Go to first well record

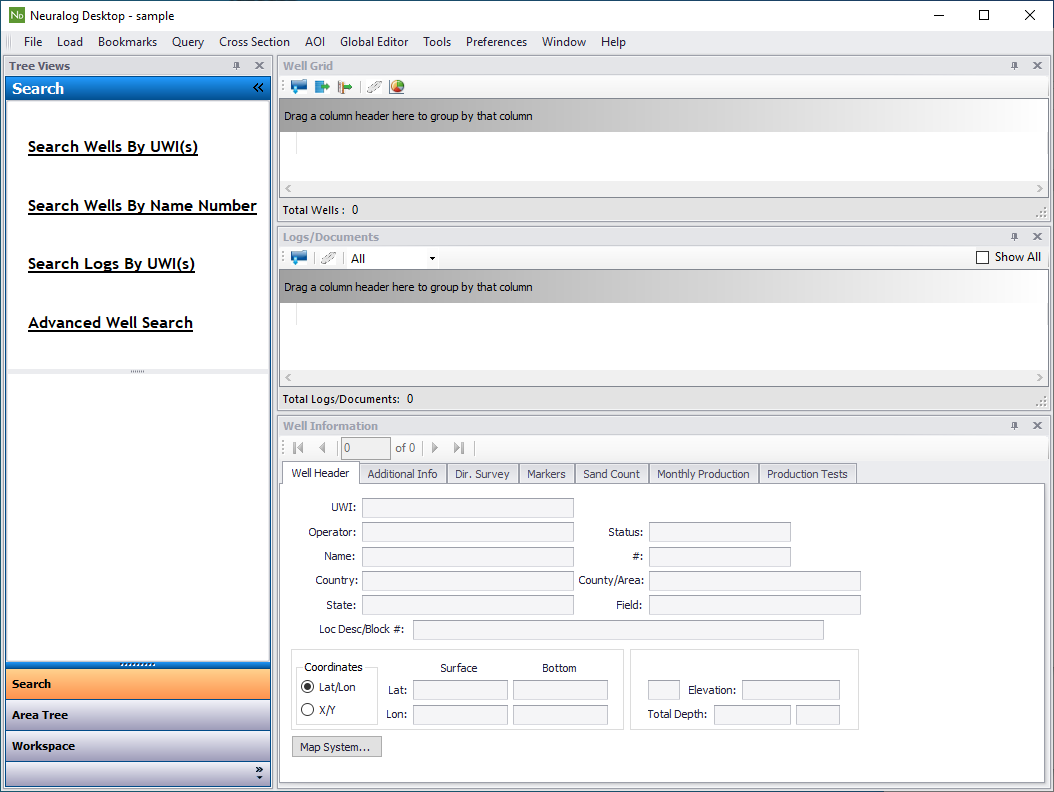point(298,448)
